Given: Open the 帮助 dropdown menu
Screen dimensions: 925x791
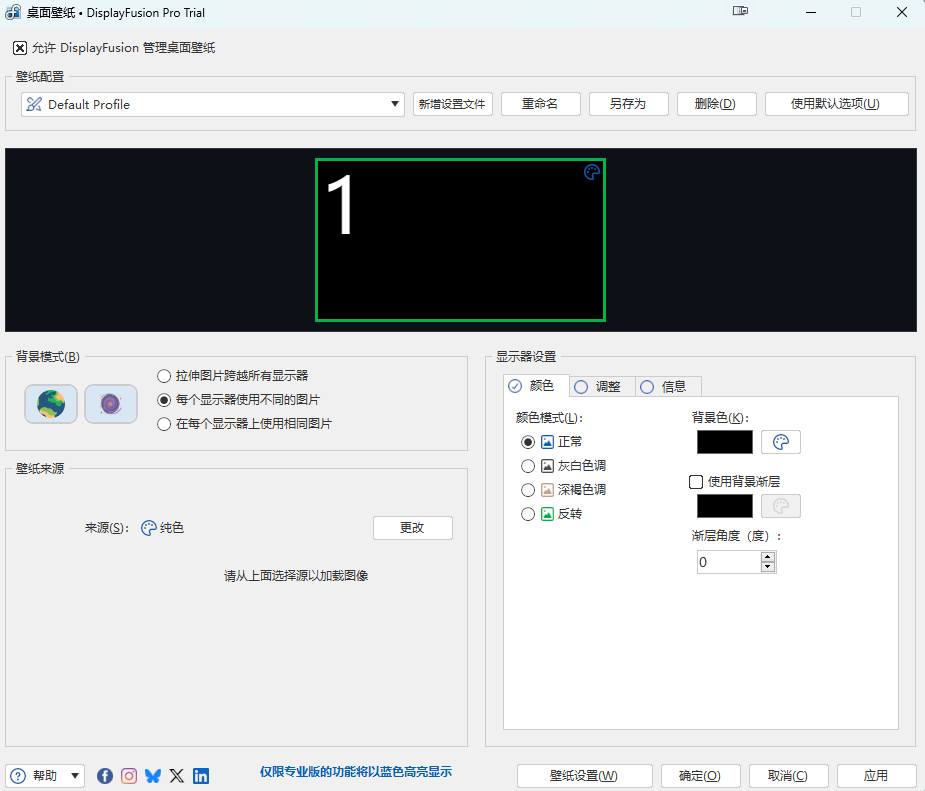Looking at the screenshot, I should pyautogui.click(x=45, y=776).
